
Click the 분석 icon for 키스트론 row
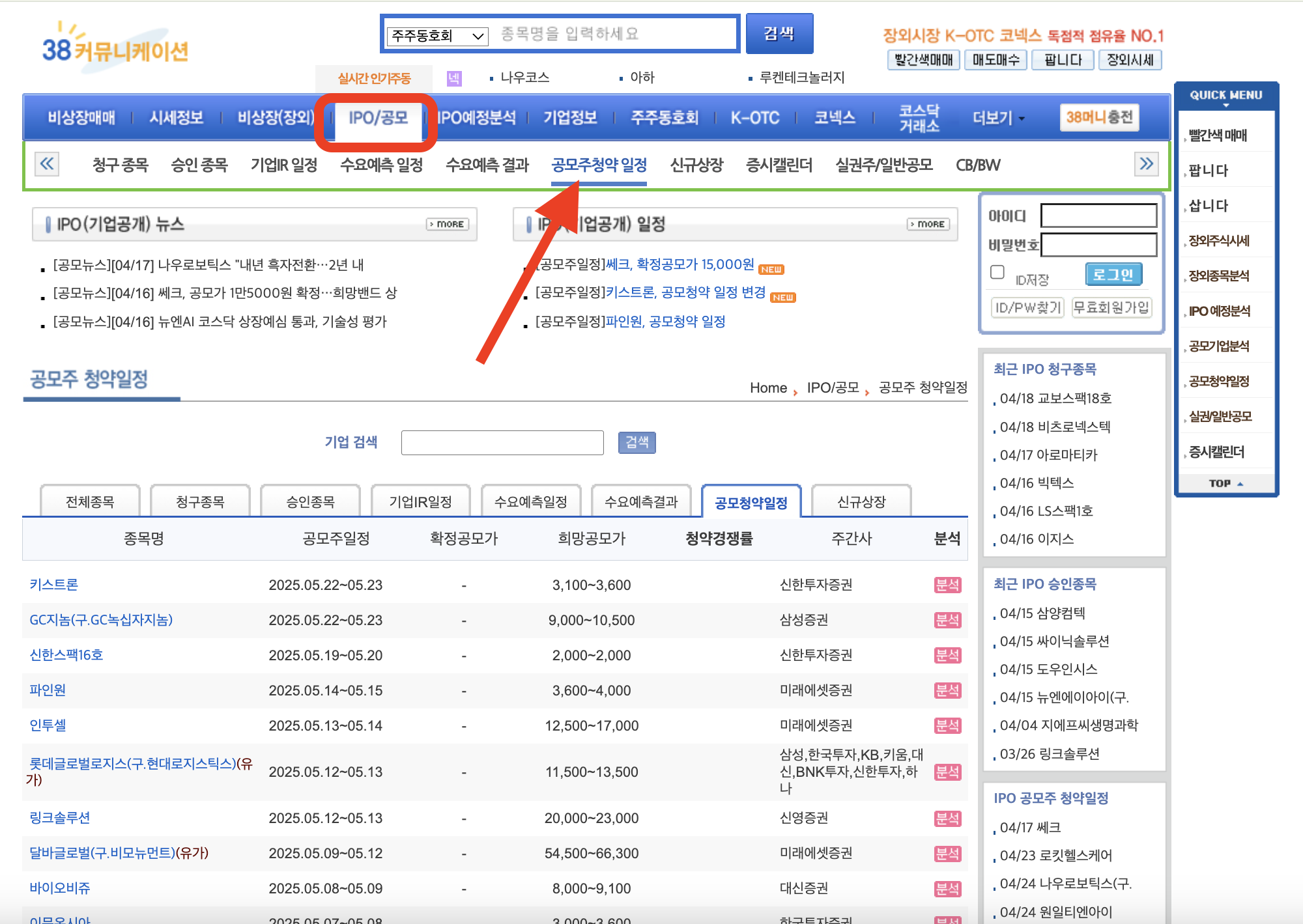click(x=947, y=585)
